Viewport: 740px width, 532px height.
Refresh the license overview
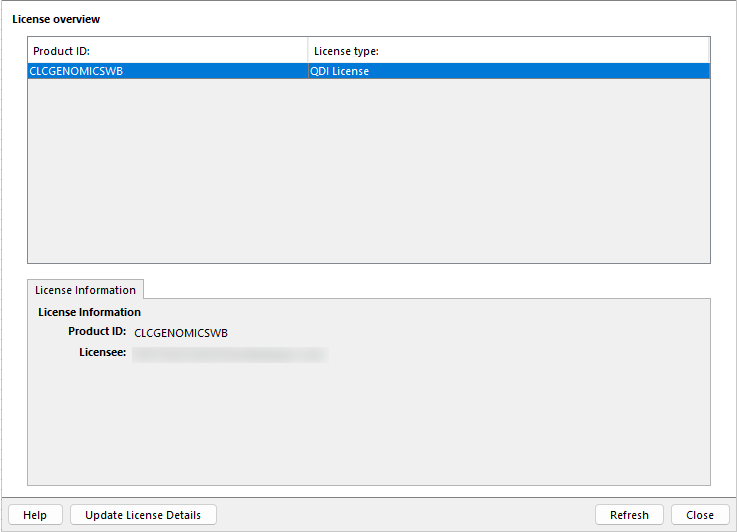pos(629,515)
